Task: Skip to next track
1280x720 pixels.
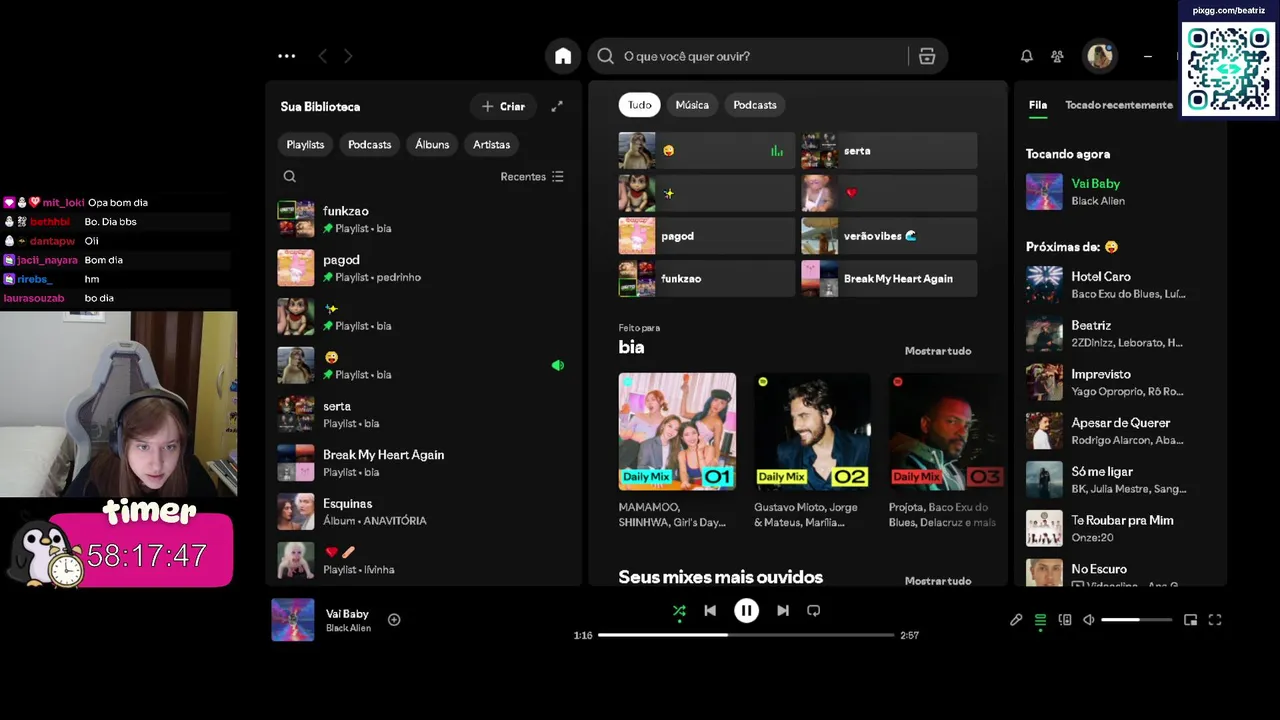Action: click(783, 610)
